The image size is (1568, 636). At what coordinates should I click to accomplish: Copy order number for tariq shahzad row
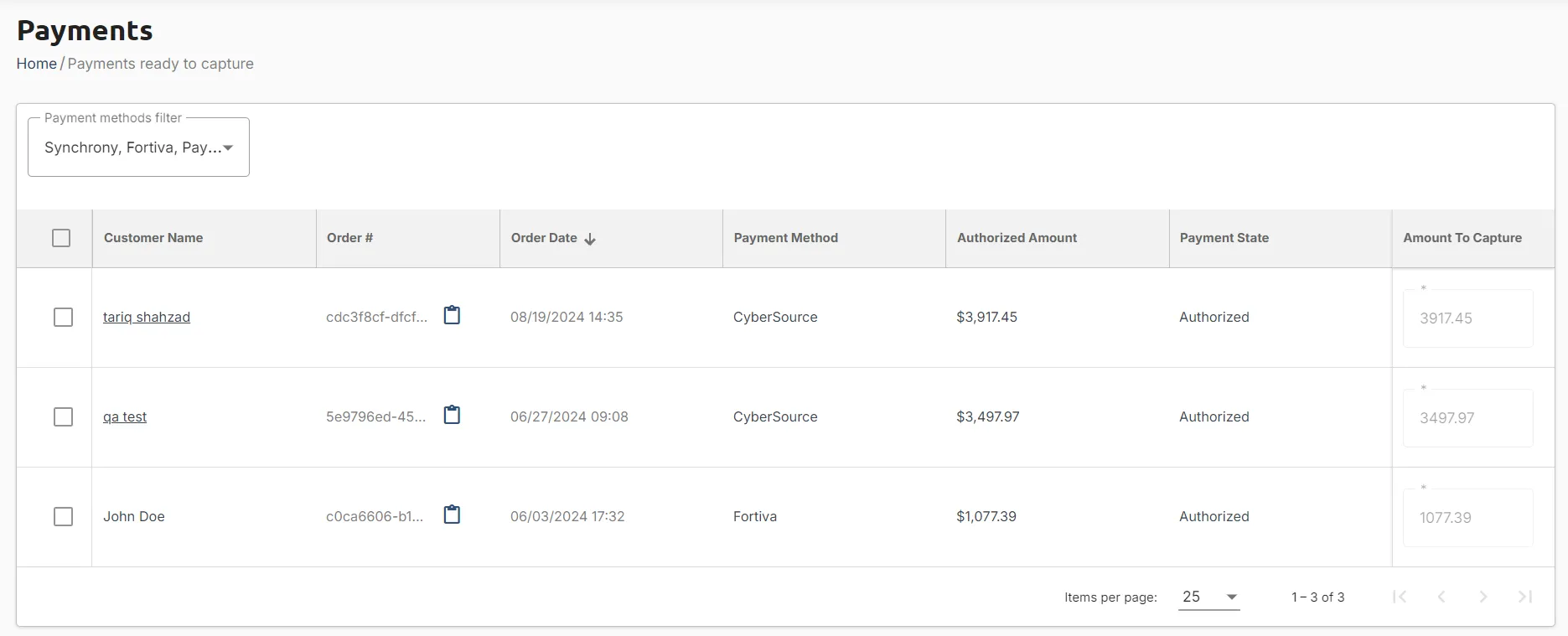pos(452,315)
